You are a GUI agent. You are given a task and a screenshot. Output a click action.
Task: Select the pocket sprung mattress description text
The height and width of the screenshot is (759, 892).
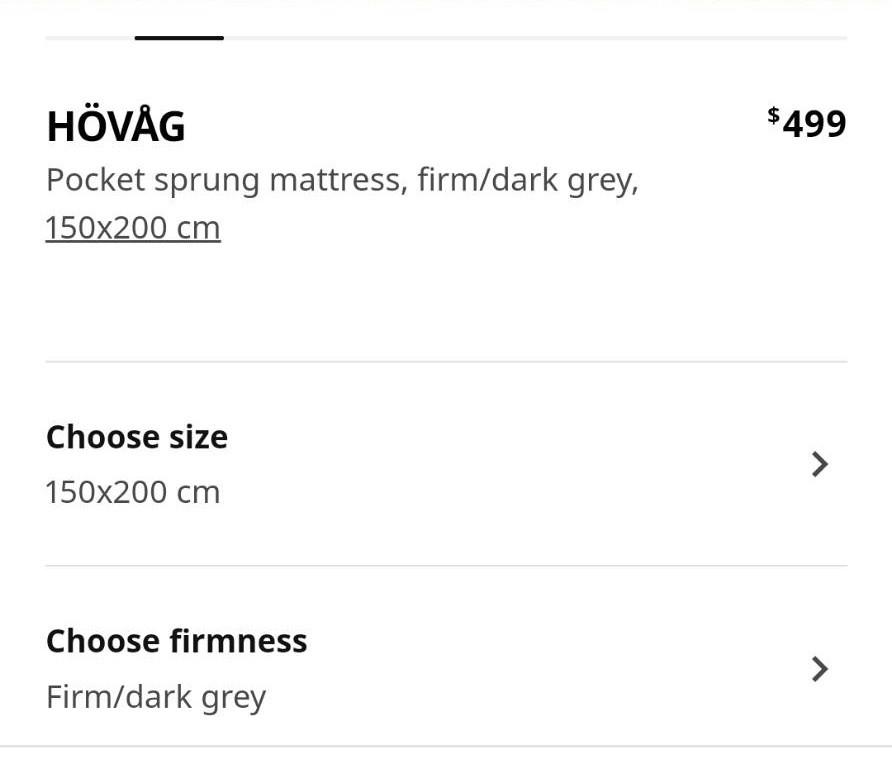click(343, 180)
